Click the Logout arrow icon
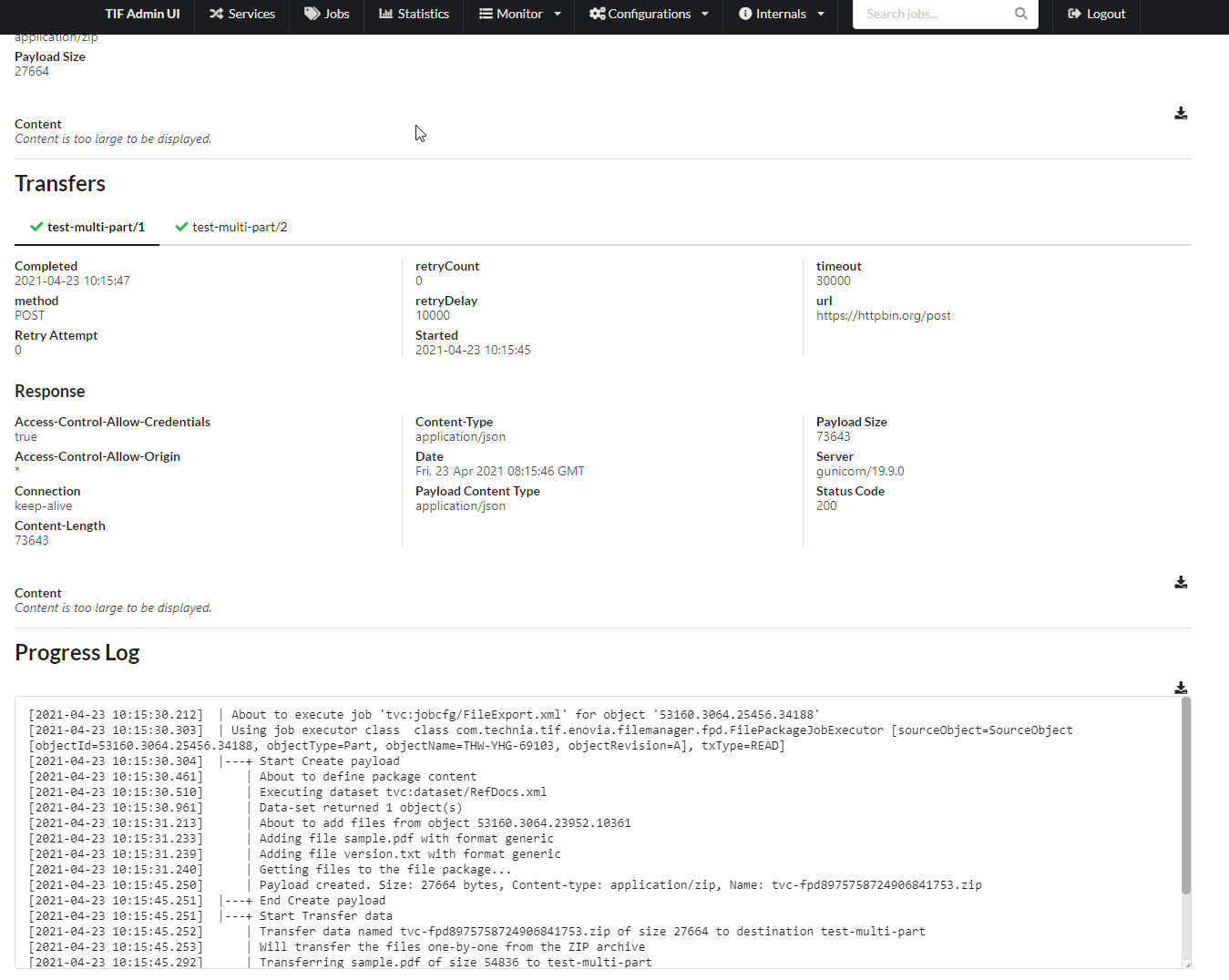Viewport: 1229px width, 980px height. point(1074,14)
